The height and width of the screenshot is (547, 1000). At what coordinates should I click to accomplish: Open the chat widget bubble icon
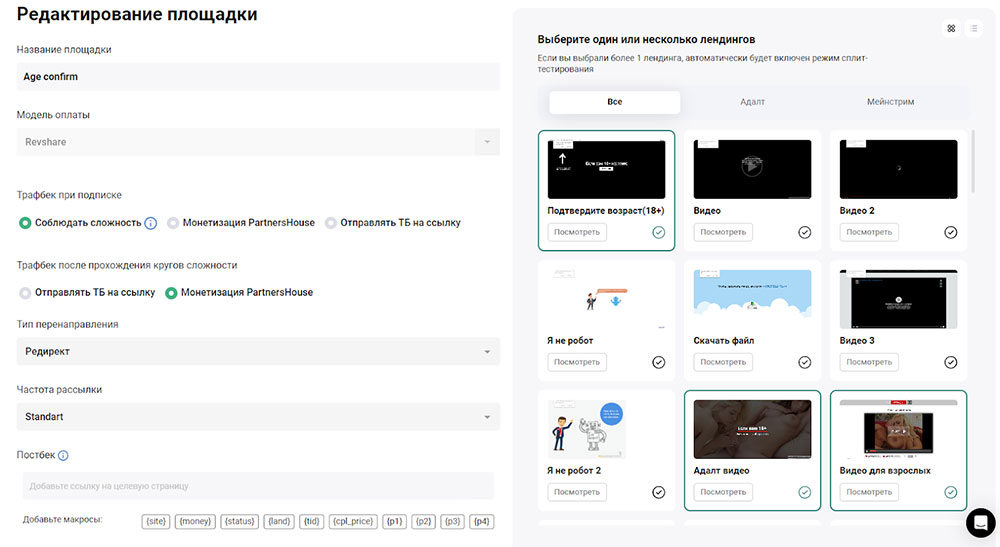(980, 523)
